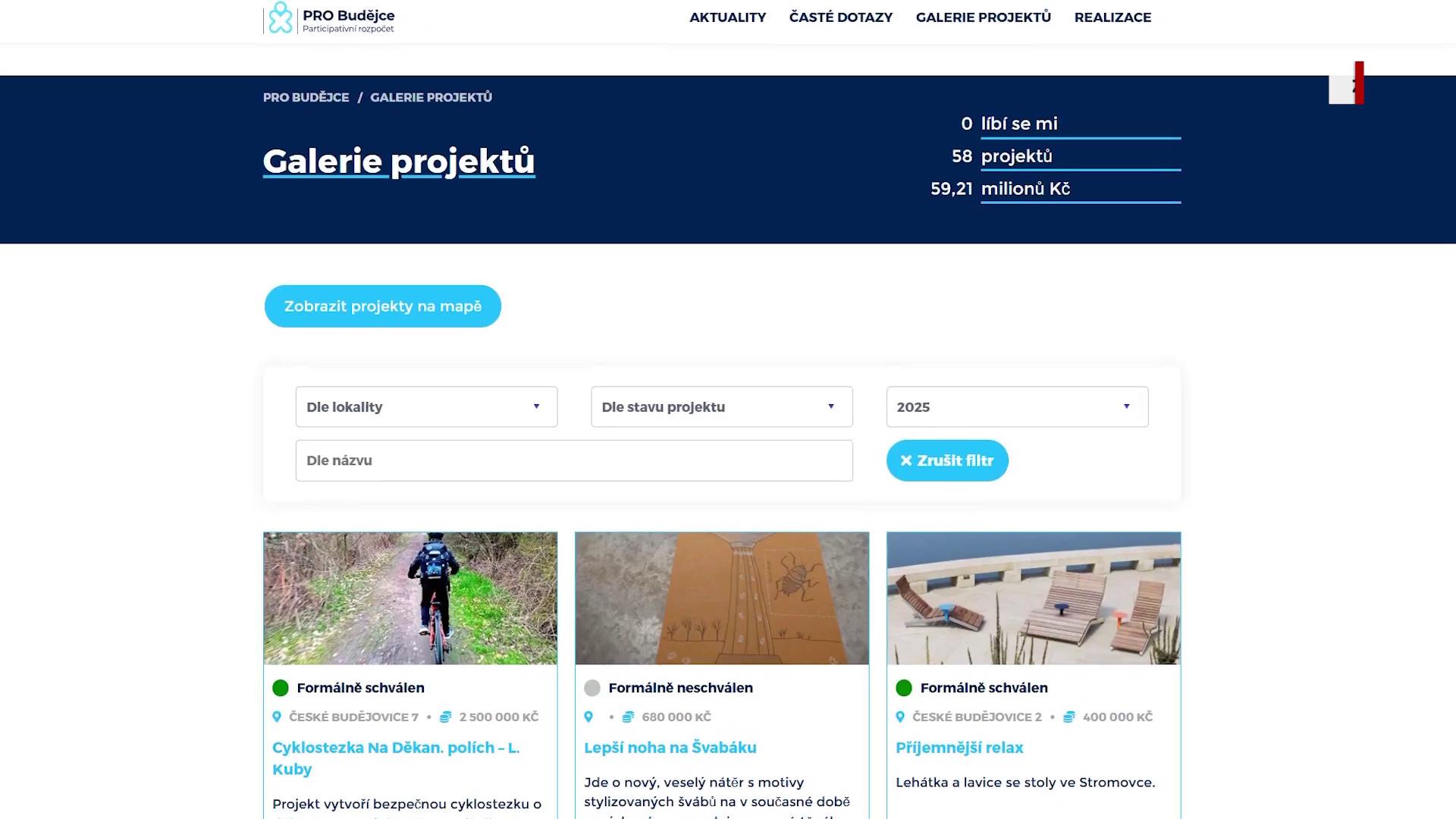The image size is (1456, 819).
Task: Click green status dot on Cyklostezka card
Action: click(x=281, y=688)
